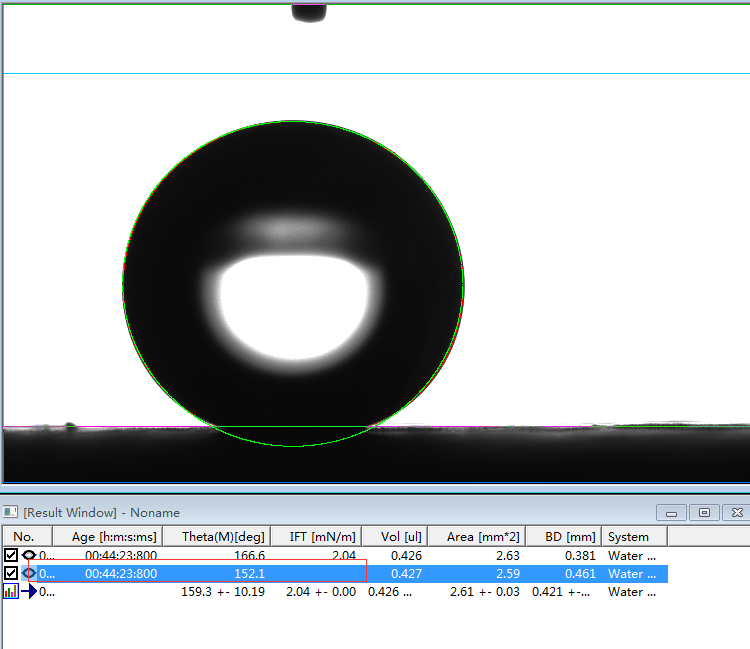Sort by Age [h:m:s:ms] column header
The width and height of the screenshot is (750, 649).
[114, 537]
